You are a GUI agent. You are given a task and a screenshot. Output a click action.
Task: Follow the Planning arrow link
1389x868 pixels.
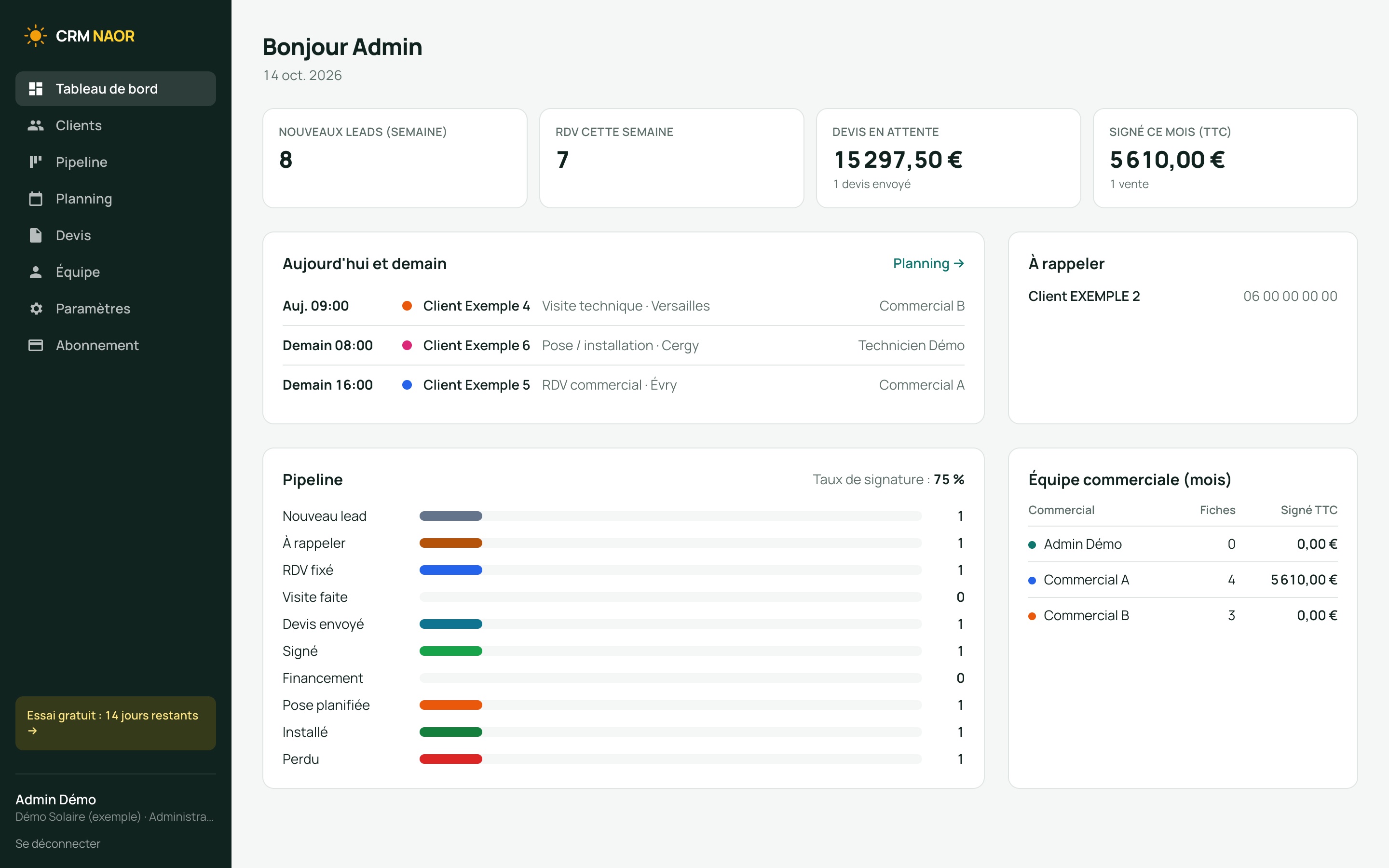(929, 263)
